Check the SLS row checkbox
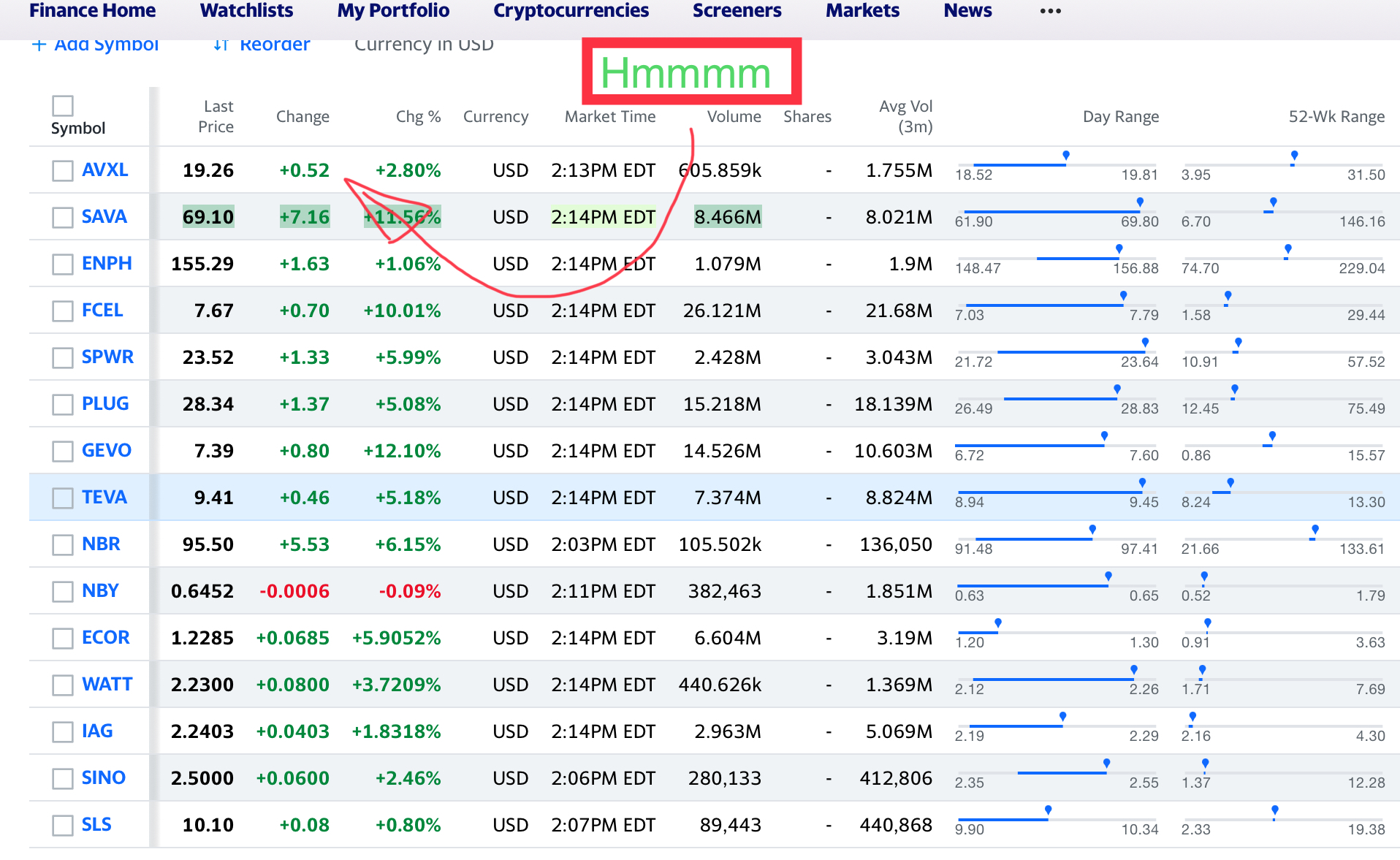This screenshot has width=1400, height=860. [63, 826]
